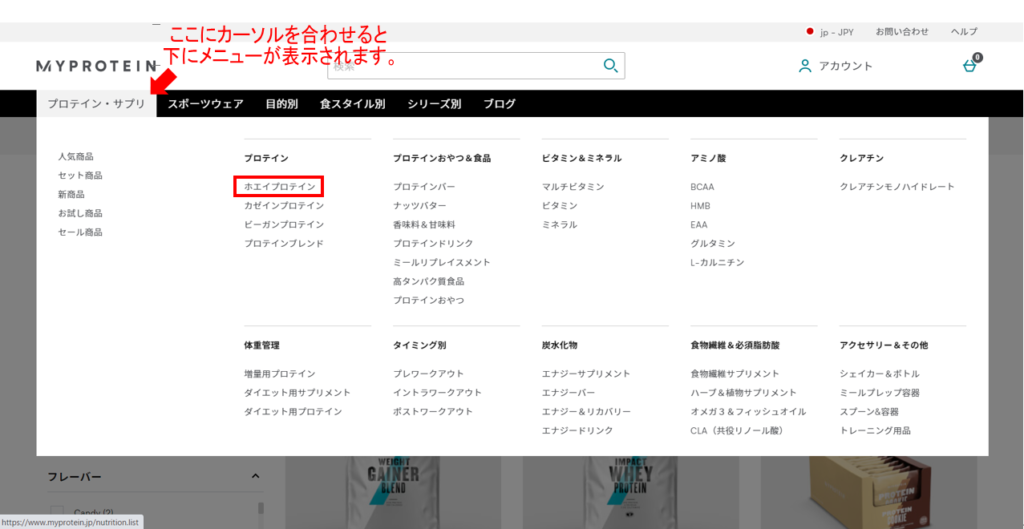The width and height of the screenshot is (1024, 529).
Task: Choose EAA from the menu
Action: (x=699, y=225)
